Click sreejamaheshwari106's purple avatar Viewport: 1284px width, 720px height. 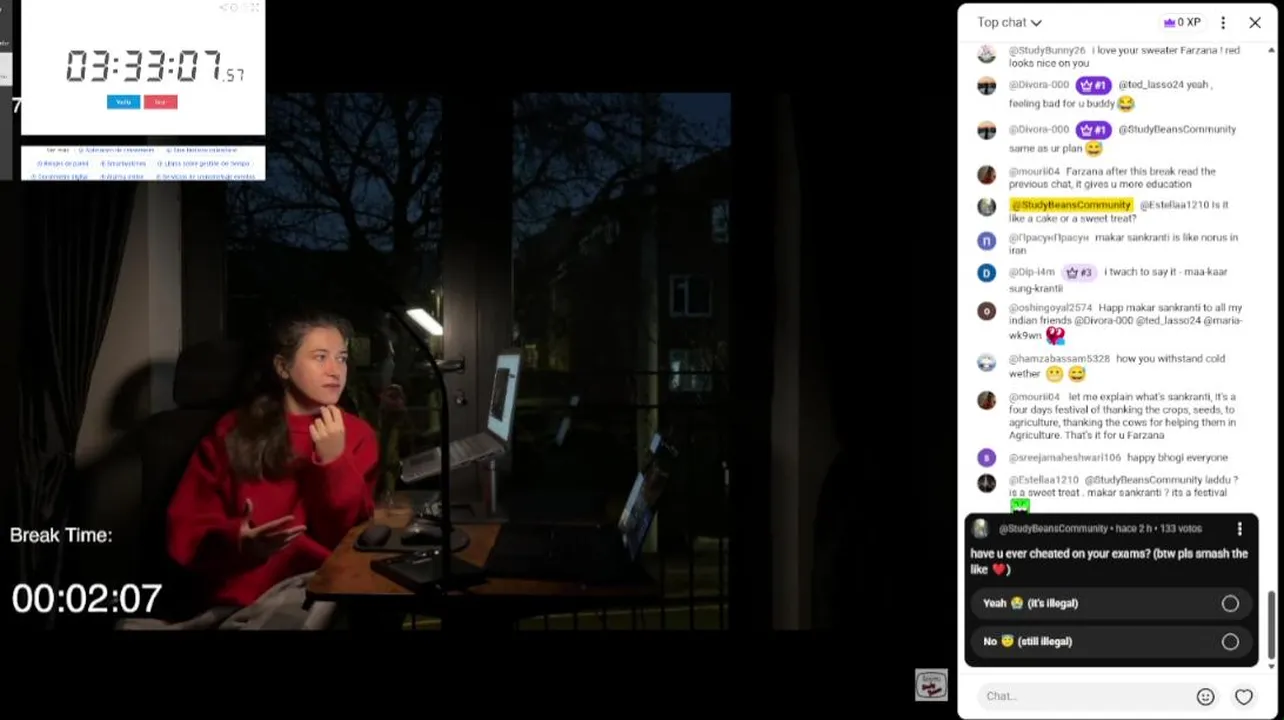point(986,458)
